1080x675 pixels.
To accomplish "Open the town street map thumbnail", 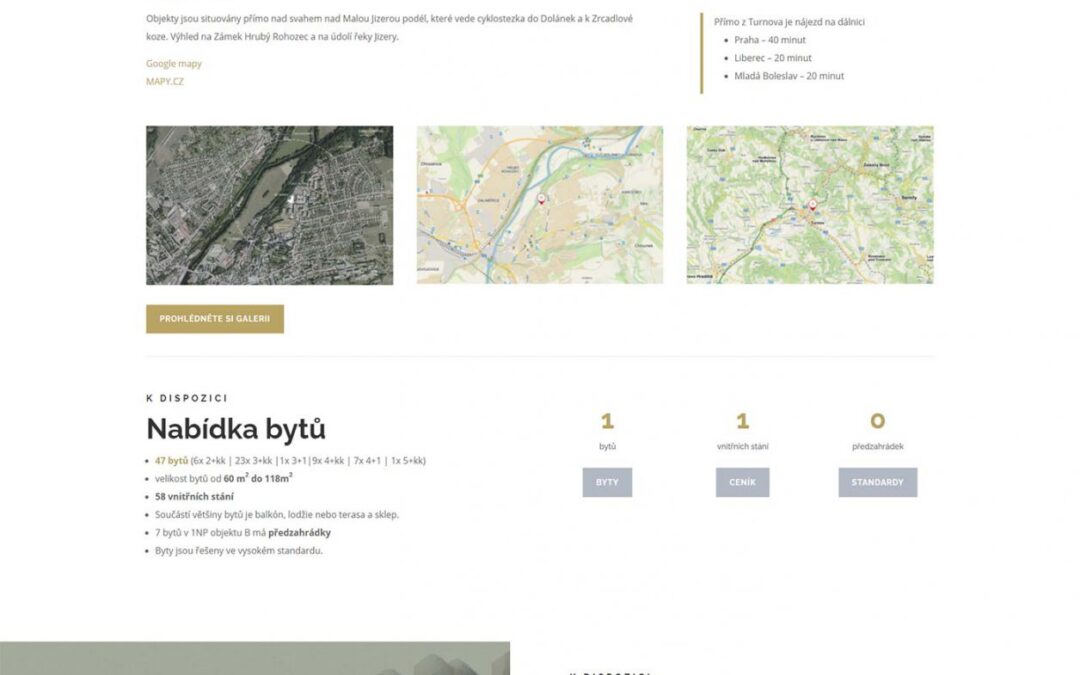I will tap(540, 205).
